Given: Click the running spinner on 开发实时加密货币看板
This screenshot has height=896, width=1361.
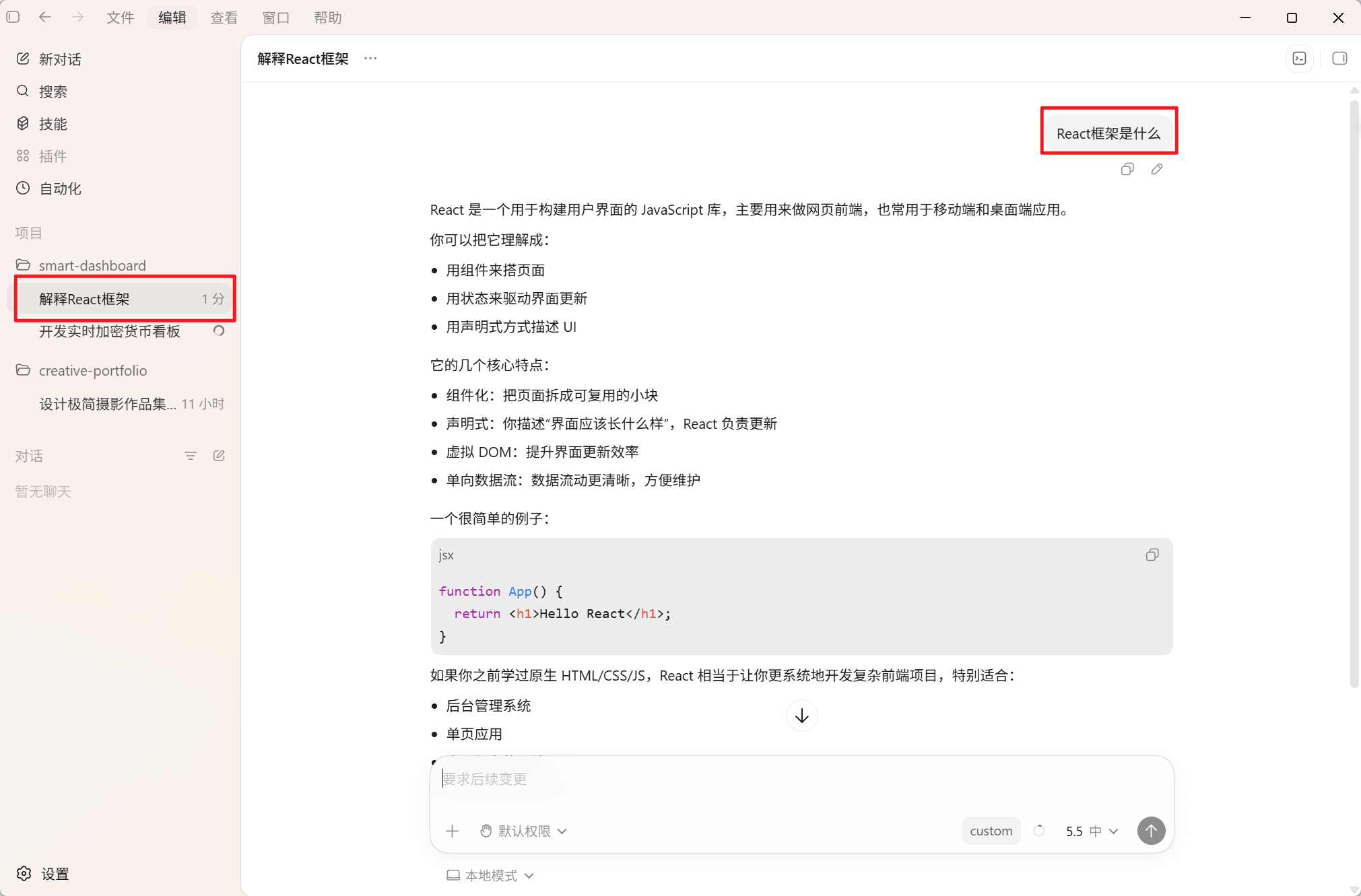Looking at the screenshot, I should pos(219,331).
